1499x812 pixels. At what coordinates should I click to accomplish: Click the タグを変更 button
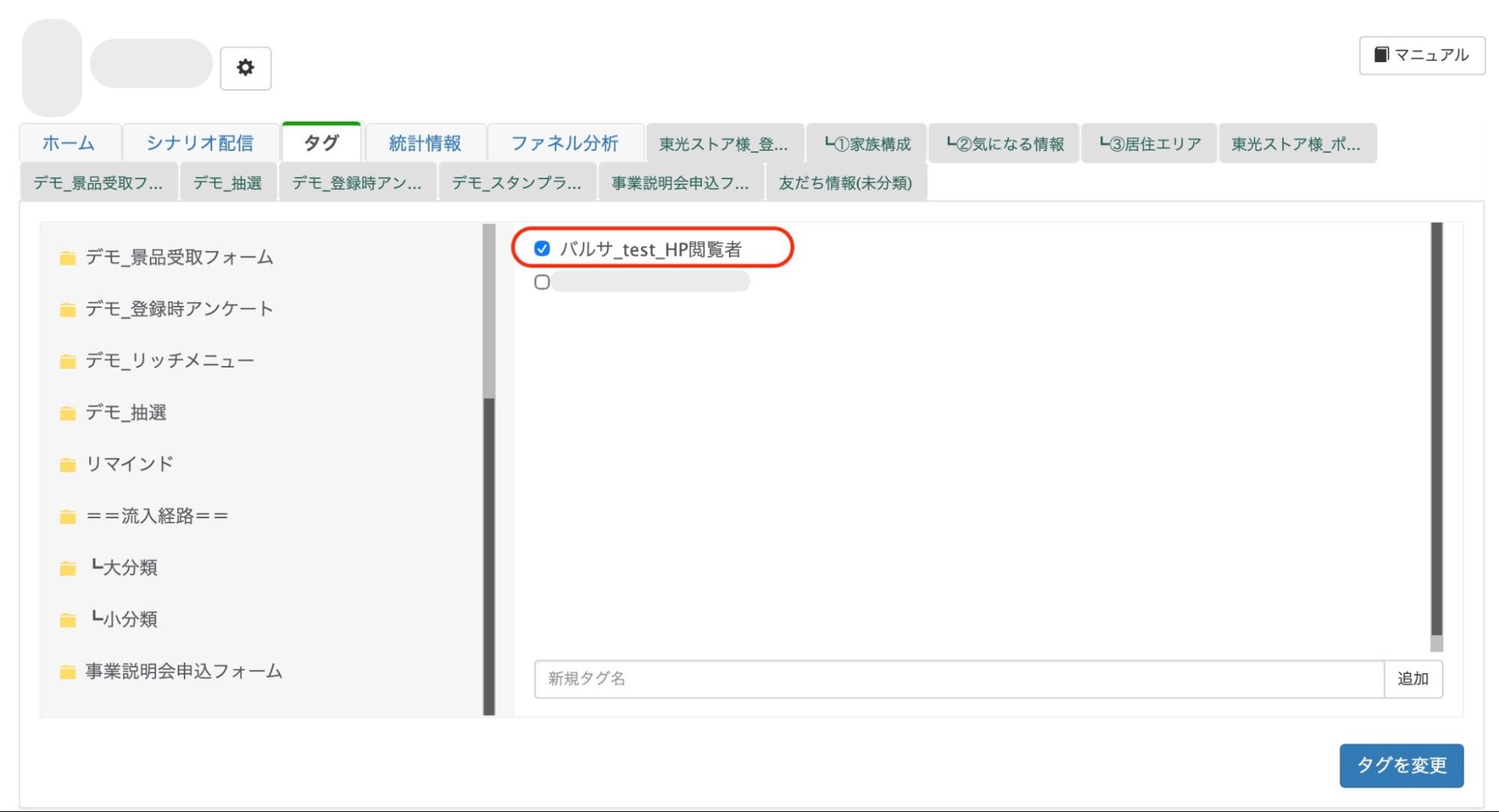click(1401, 766)
